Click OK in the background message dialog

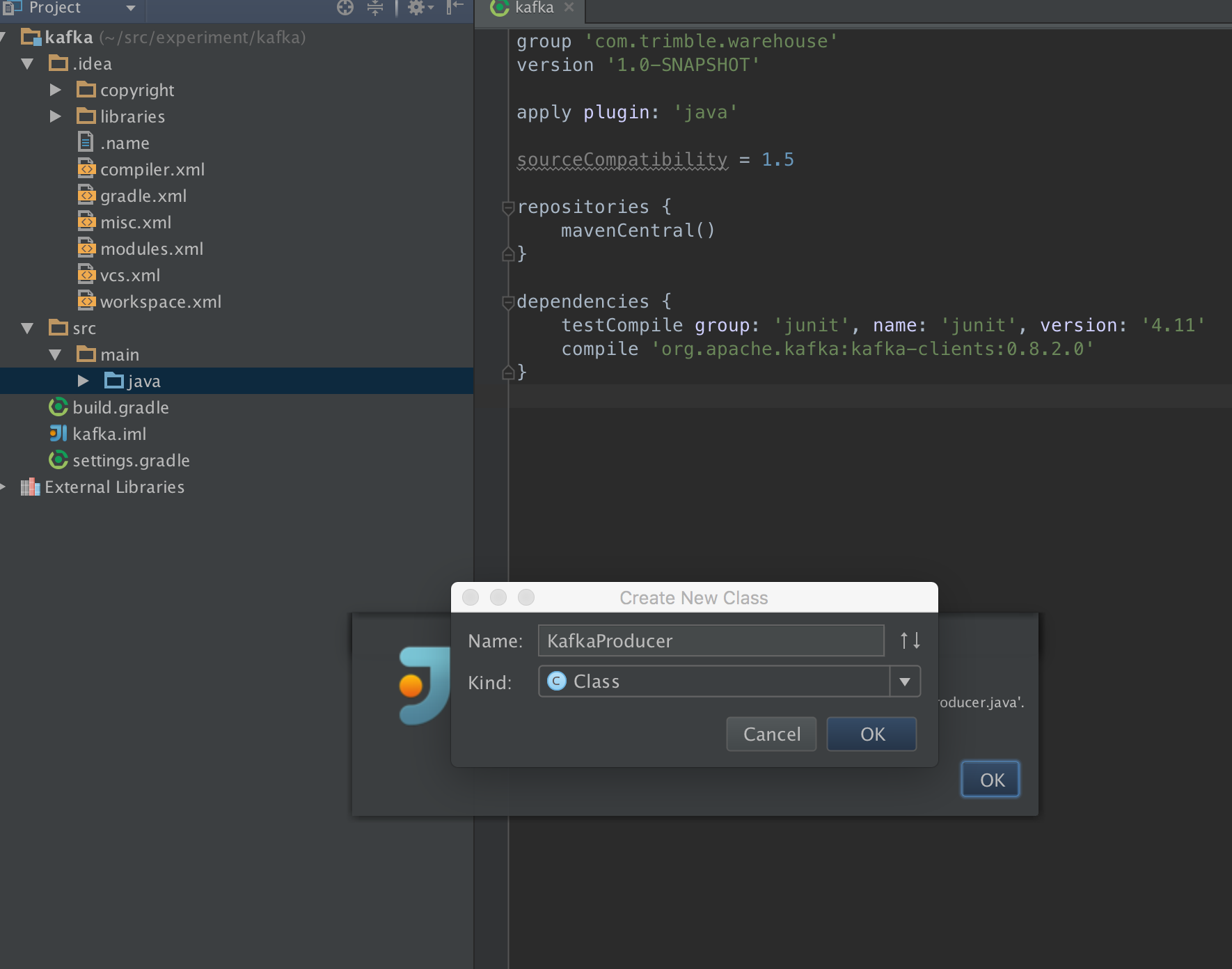(x=990, y=780)
